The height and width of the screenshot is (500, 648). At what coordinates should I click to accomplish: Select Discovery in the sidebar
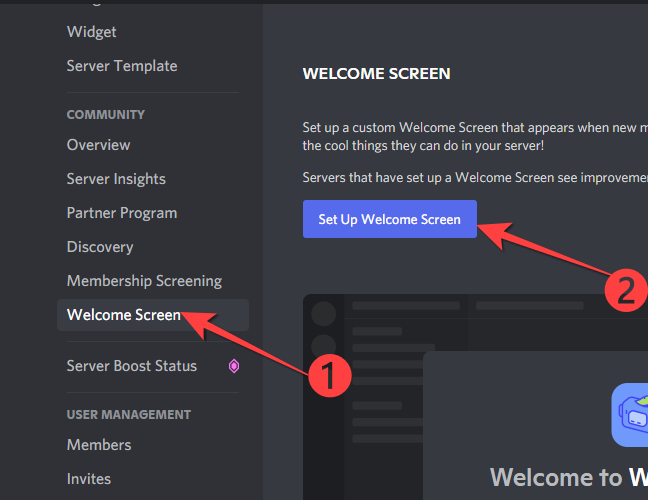pos(100,247)
